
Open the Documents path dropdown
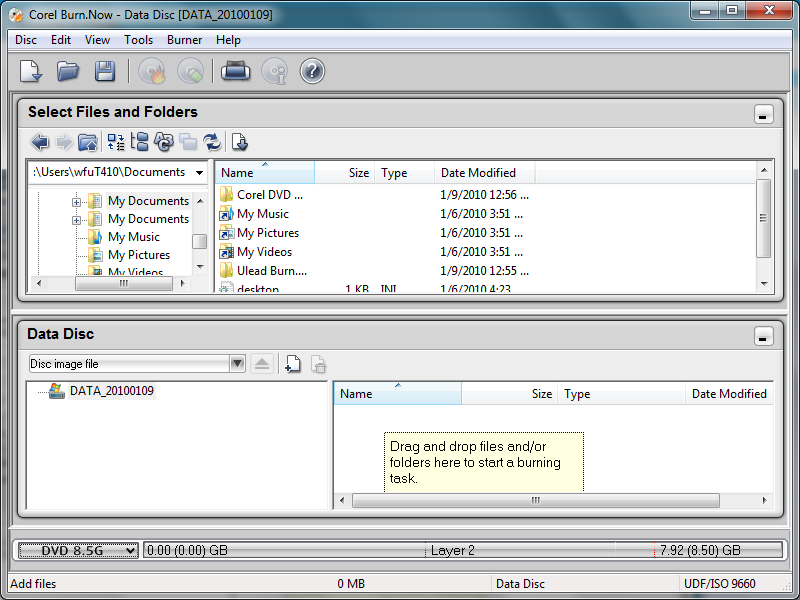[x=199, y=172]
